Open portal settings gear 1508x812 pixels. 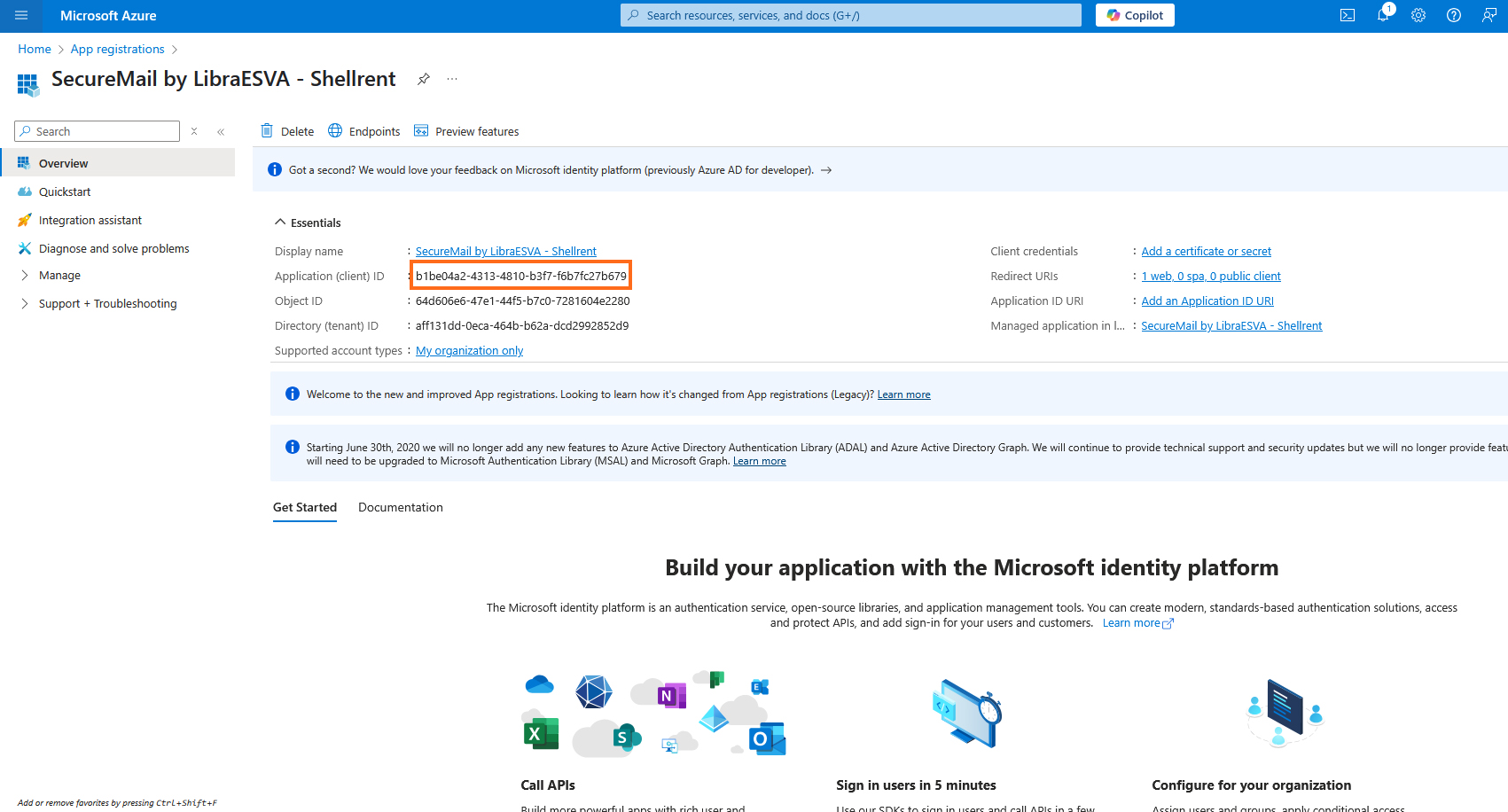(x=1418, y=15)
